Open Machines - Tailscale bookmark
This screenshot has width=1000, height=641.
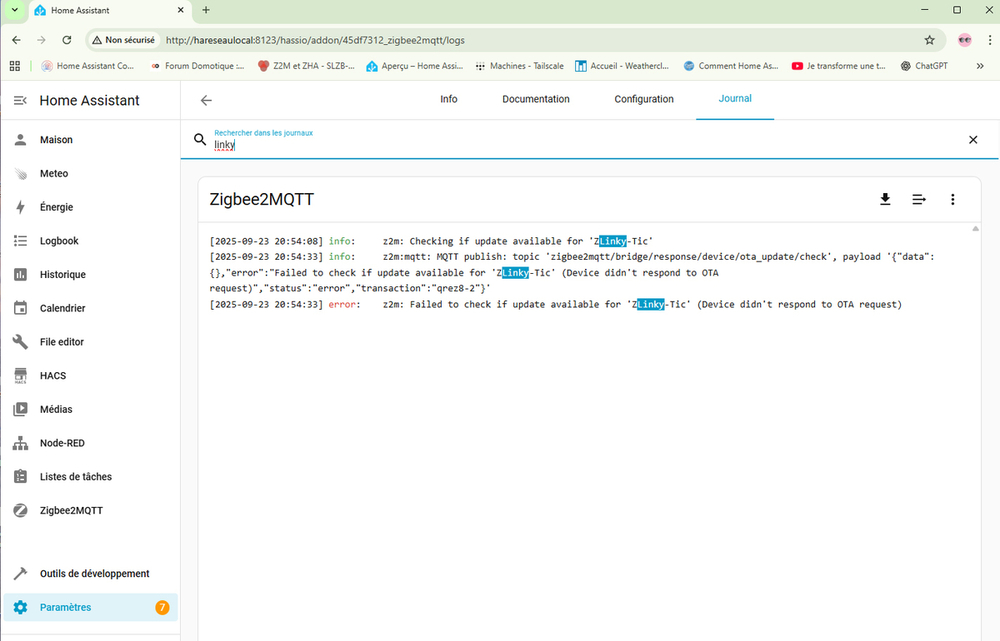(519, 66)
